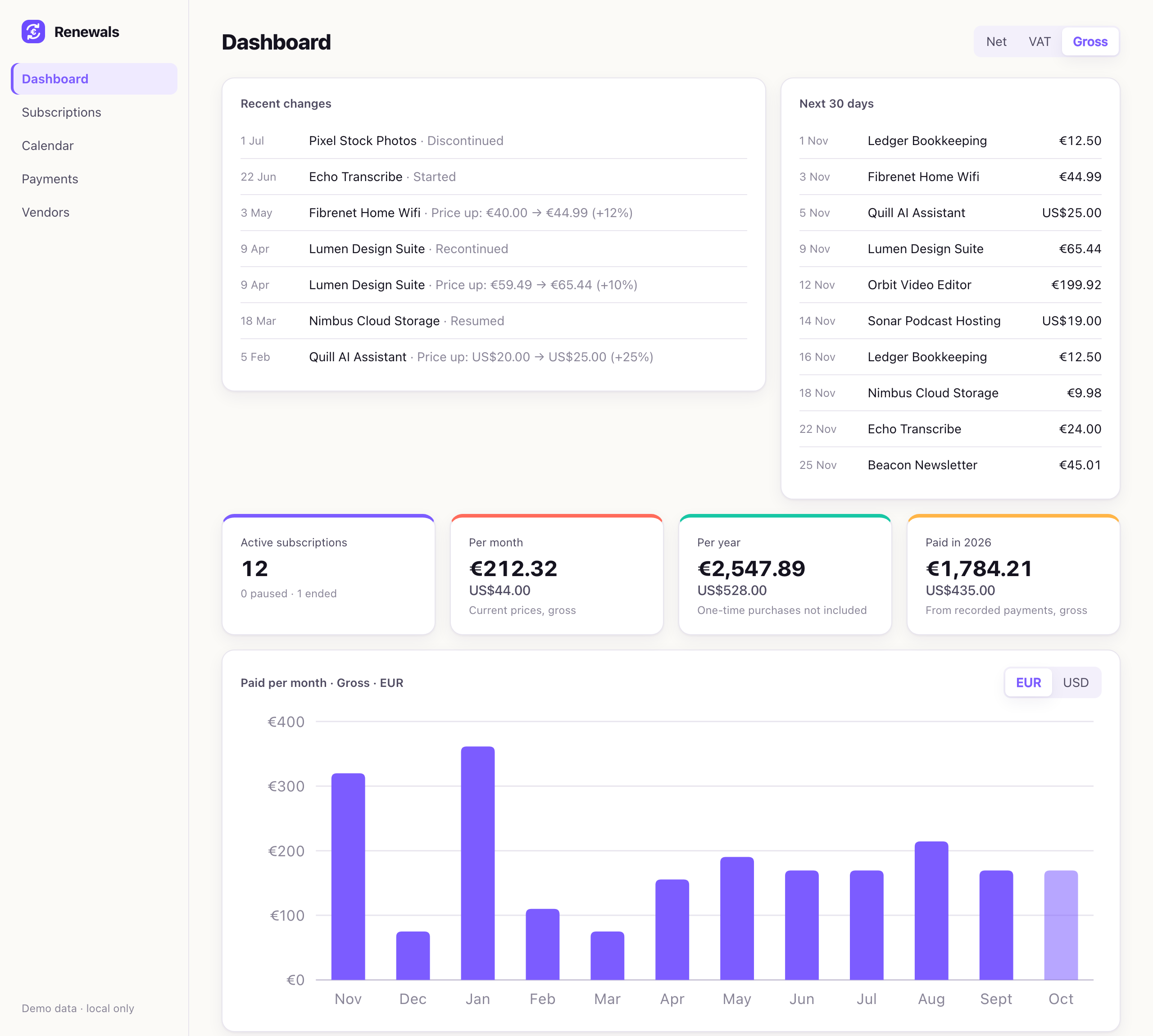Viewport: 1153px width, 1036px height.
Task: Open the Paid in 2026 card
Action: tap(1013, 574)
